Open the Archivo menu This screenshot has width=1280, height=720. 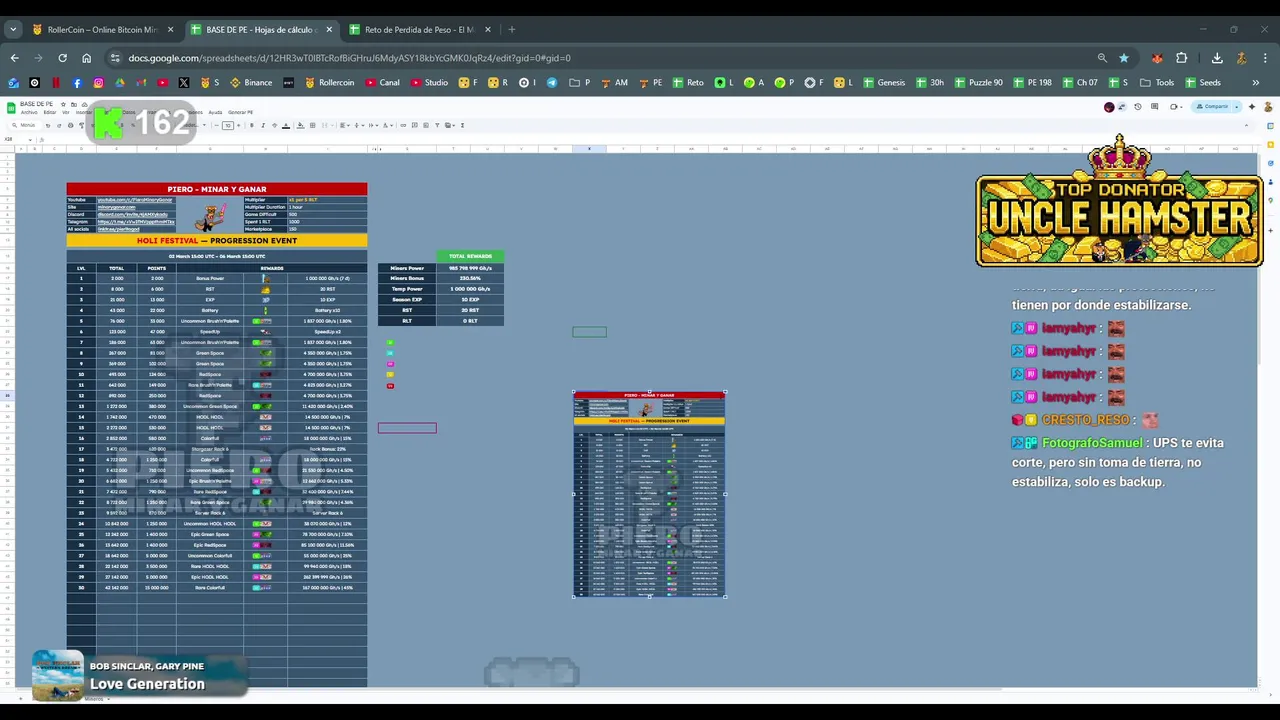29,112
